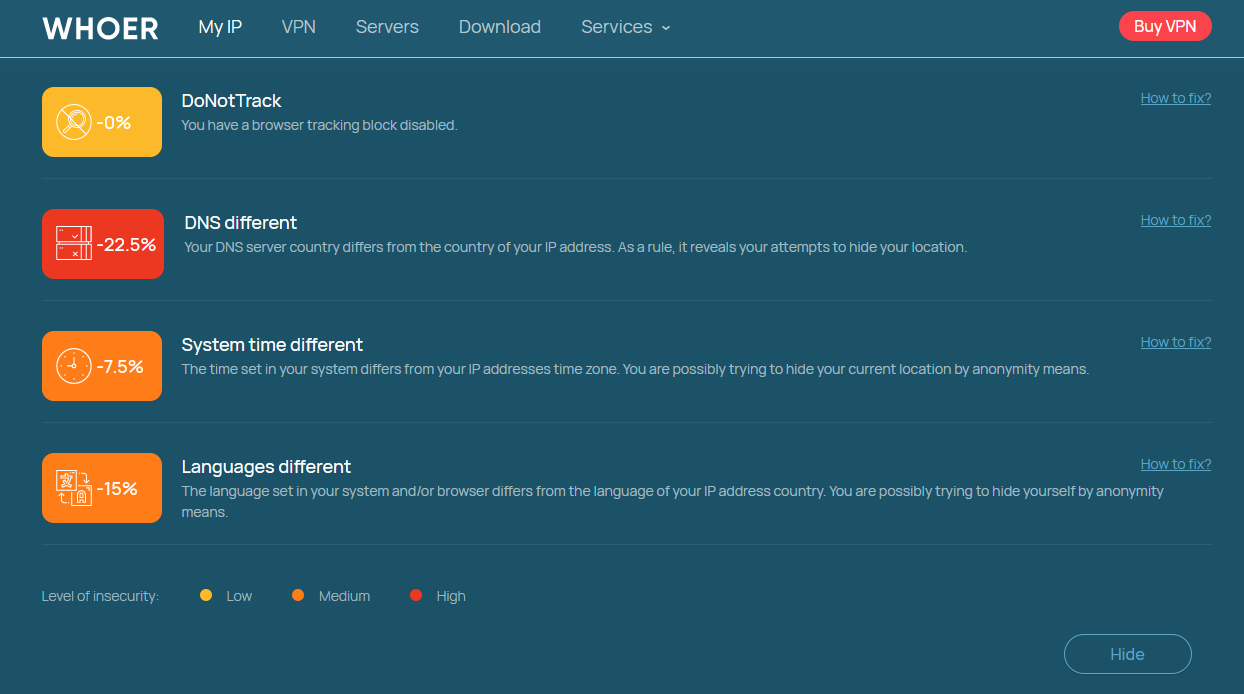Open the My IP tab
Screen dimensions: 1244x694
[220, 27]
